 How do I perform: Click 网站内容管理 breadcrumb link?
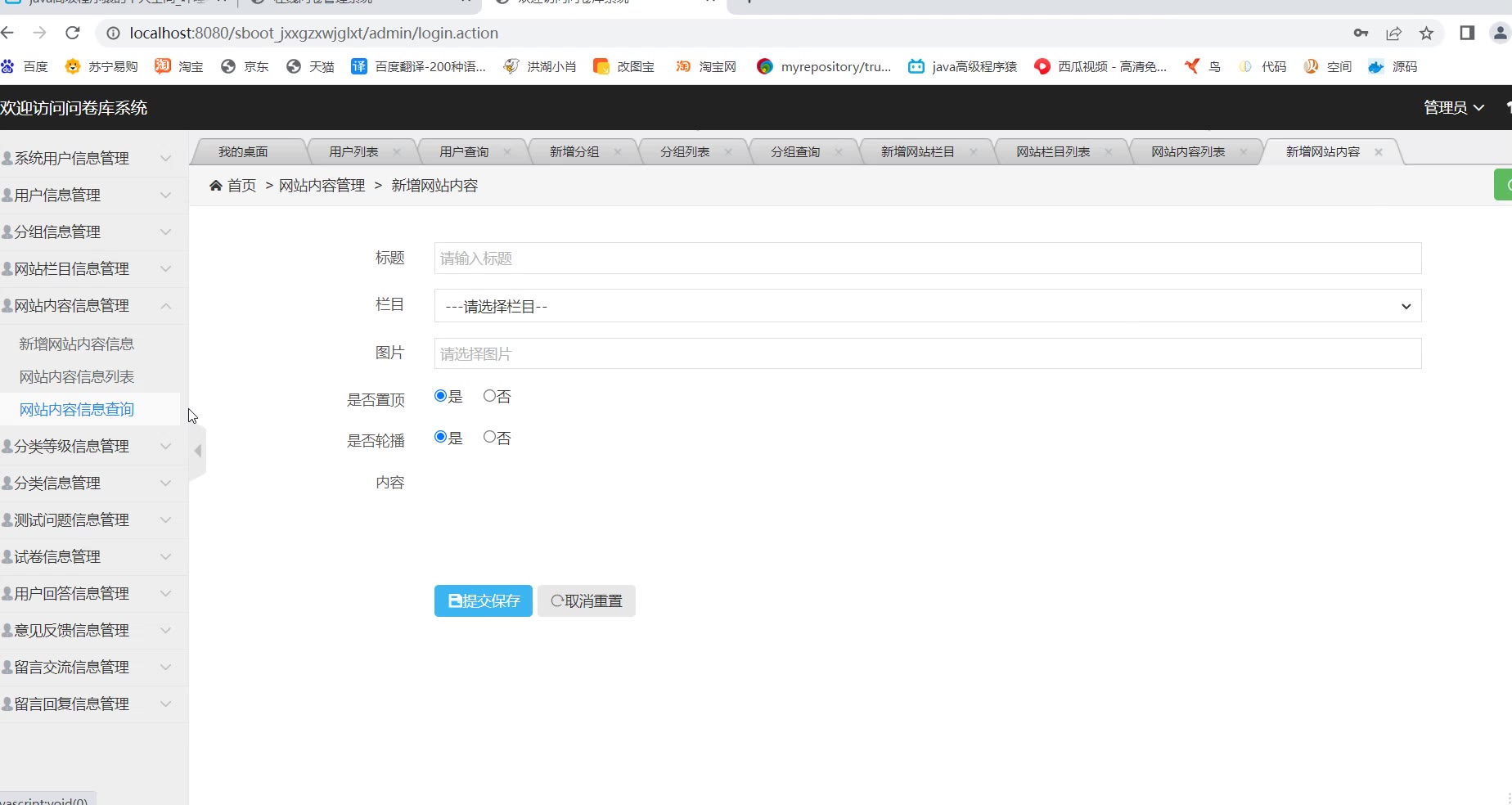(x=322, y=186)
